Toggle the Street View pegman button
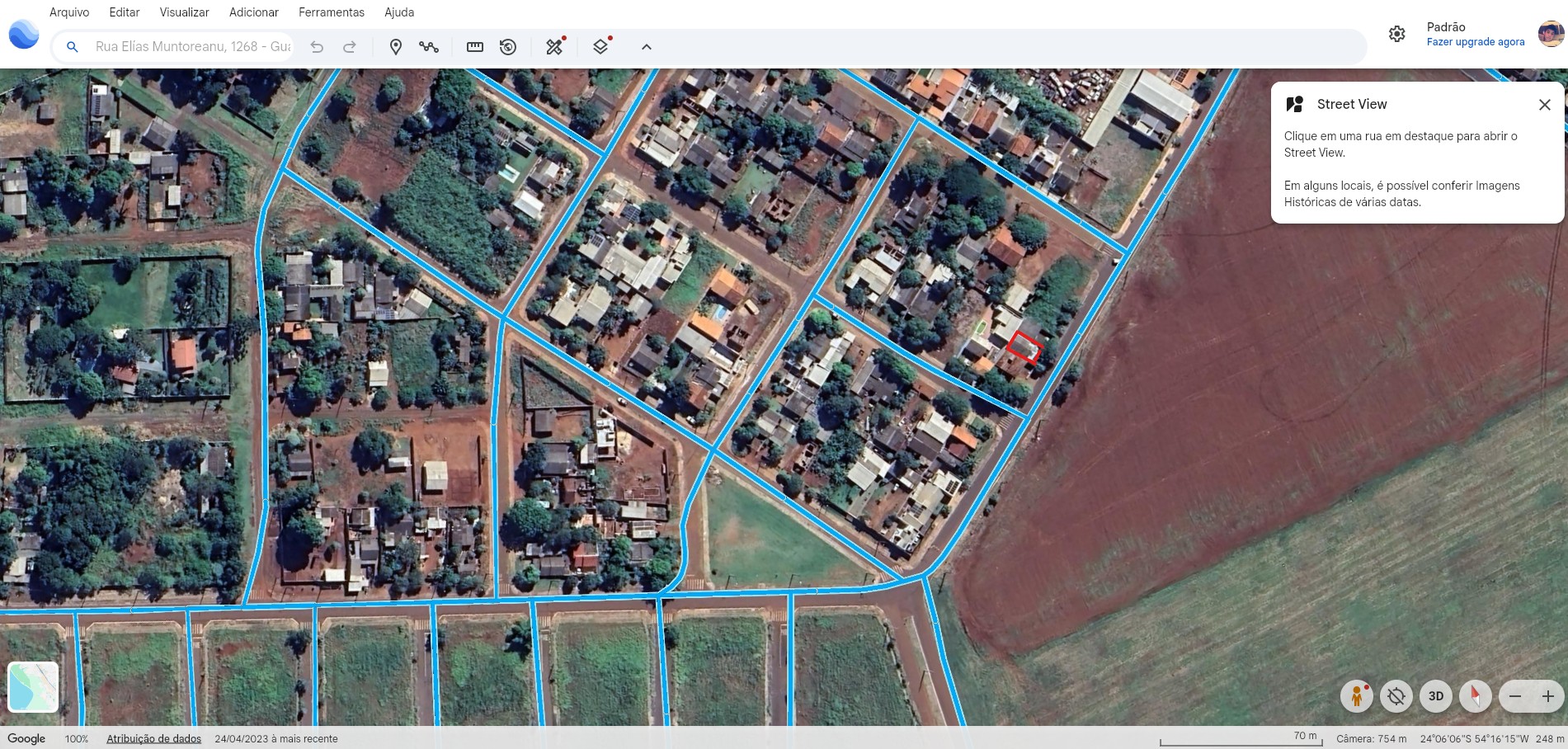The height and width of the screenshot is (749, 1568). 1356,696
